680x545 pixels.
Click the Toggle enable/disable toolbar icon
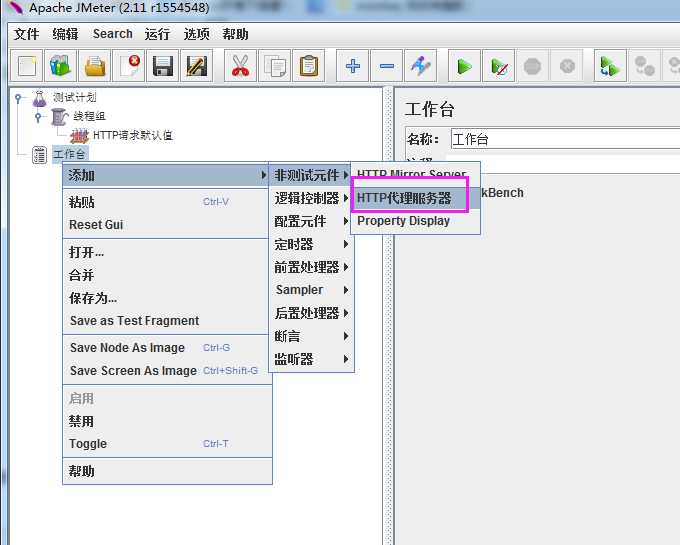[421, 66]
